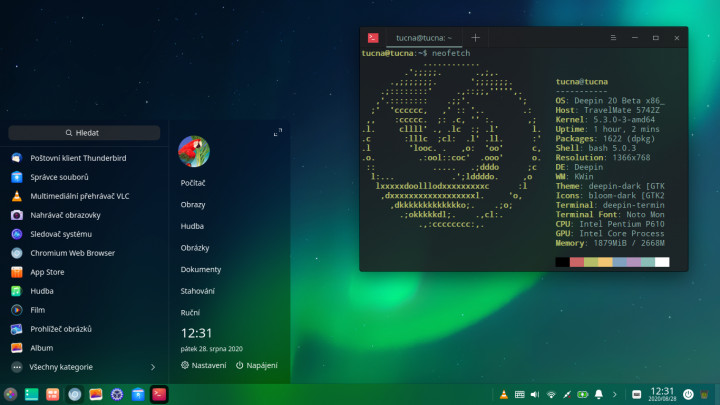Open Obrazy folder shortcut

(193, 204)
